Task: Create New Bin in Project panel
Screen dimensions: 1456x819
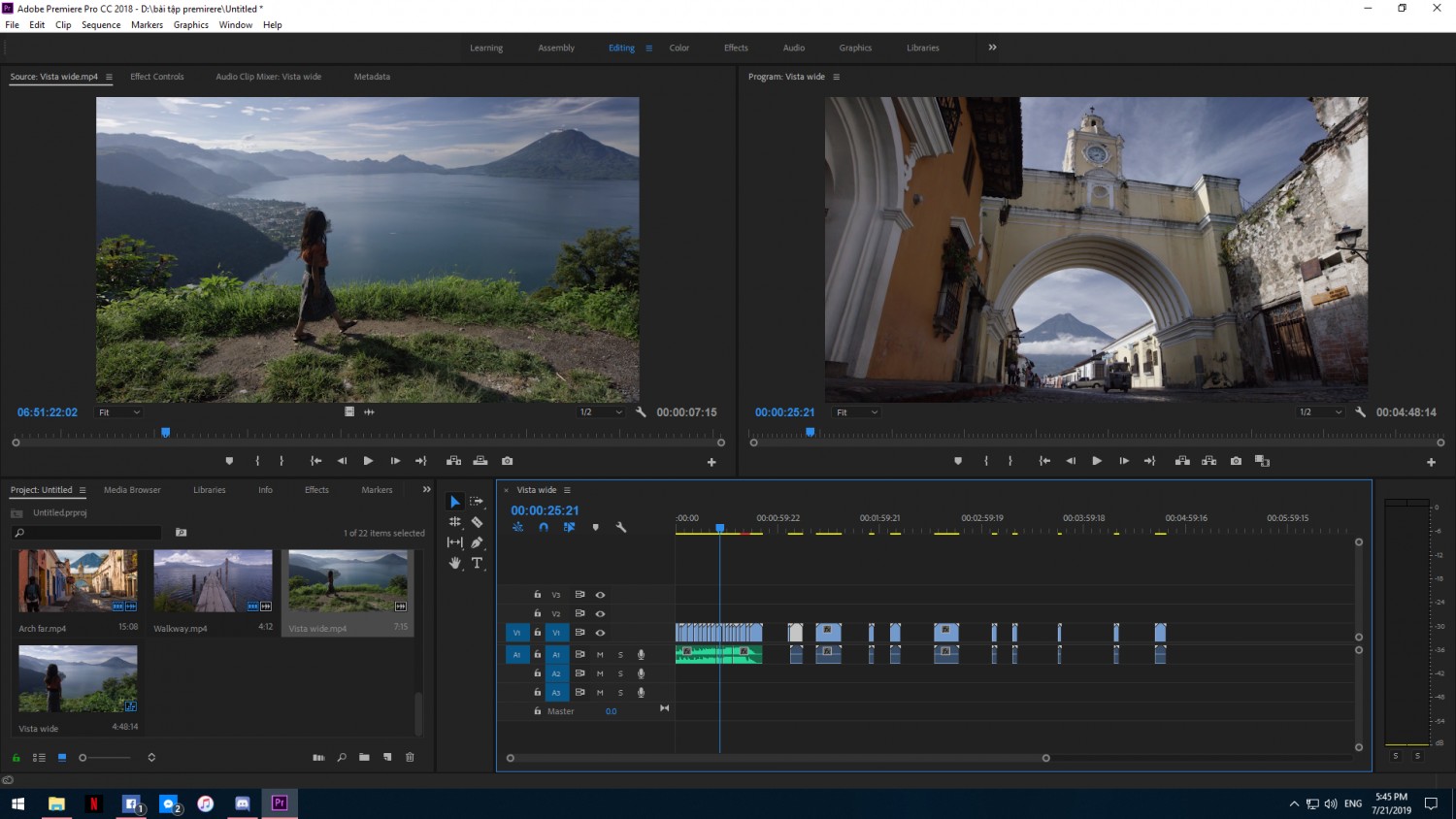Action: (364, 757)
